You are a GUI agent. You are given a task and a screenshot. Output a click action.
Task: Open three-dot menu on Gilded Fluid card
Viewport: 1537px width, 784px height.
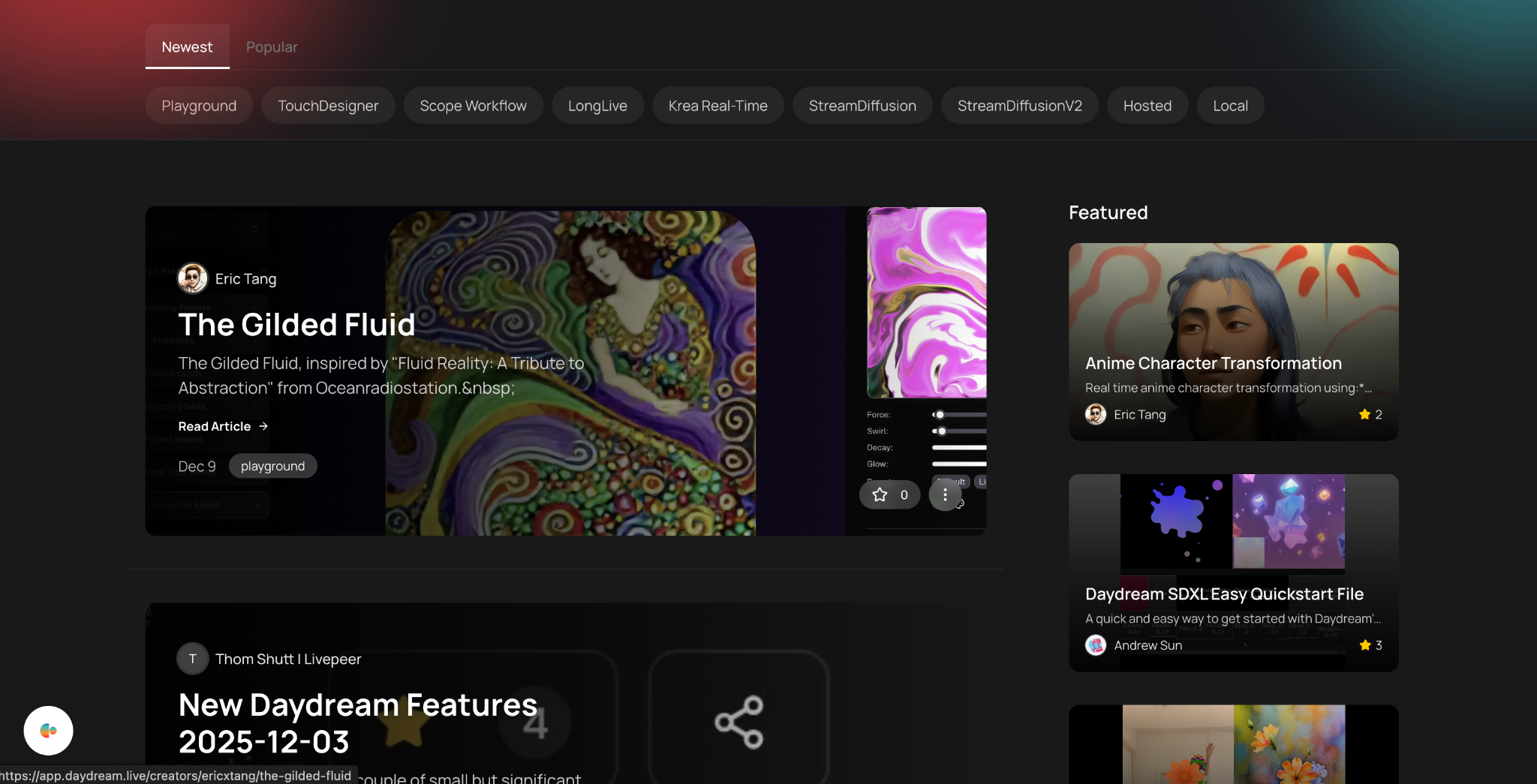tap(945, 495)
